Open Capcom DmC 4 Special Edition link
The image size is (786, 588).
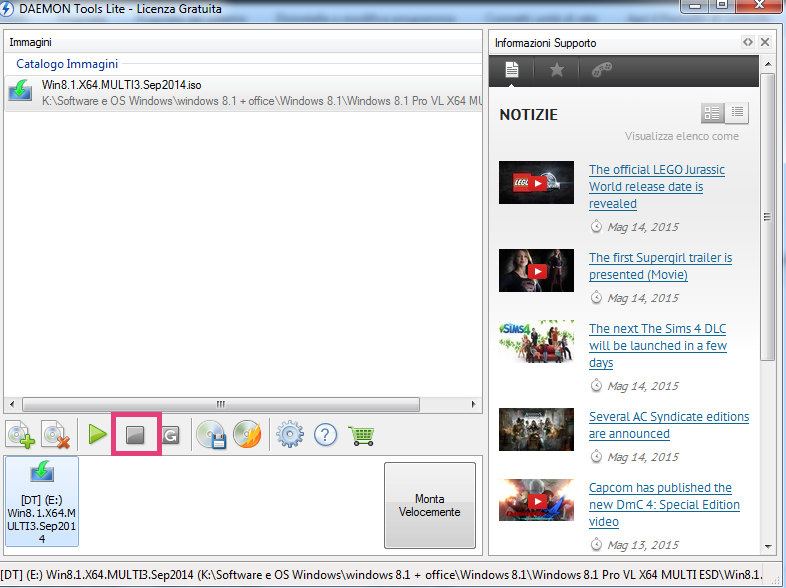coord(664,504)
